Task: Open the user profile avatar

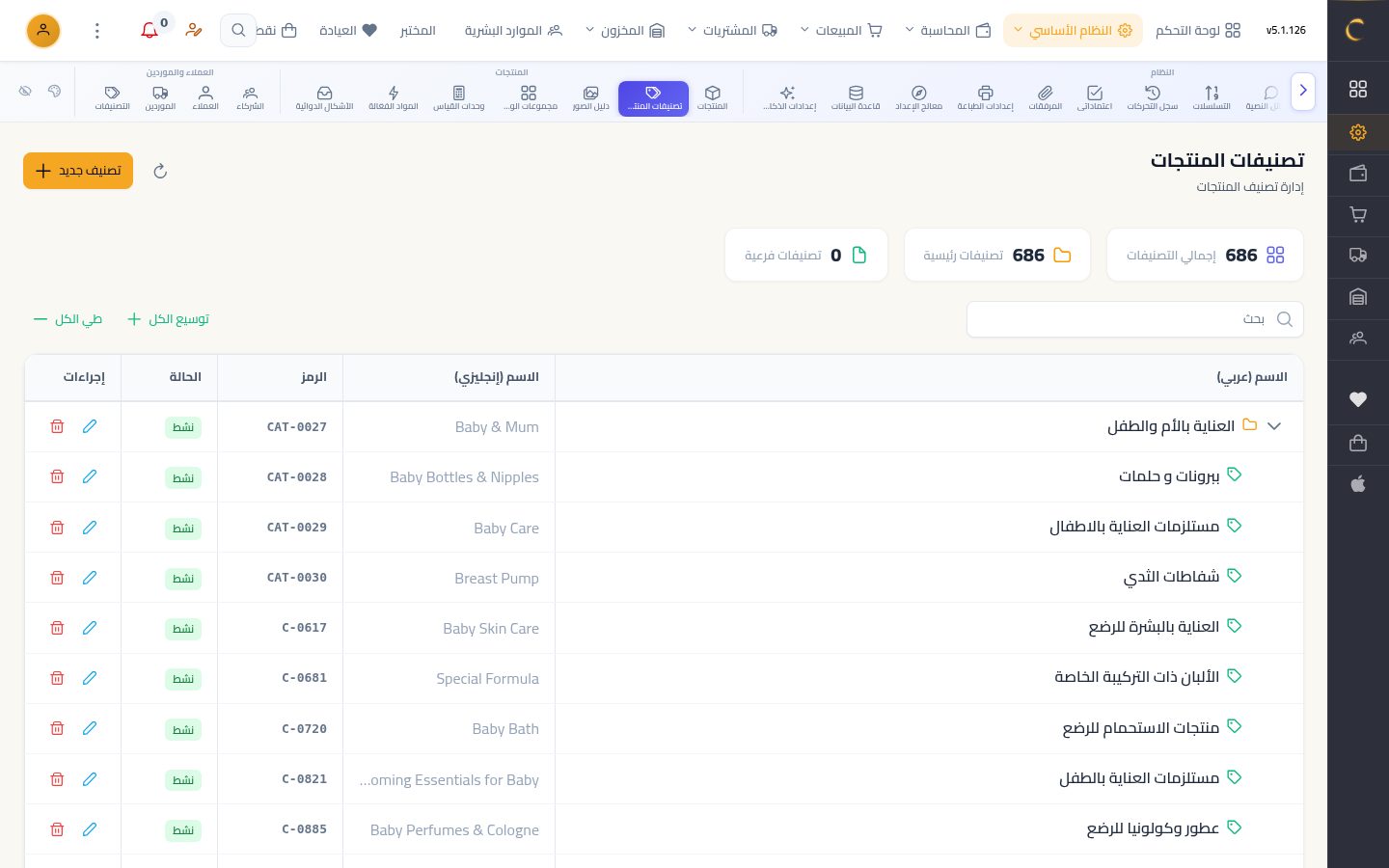Action: point(43,31)
